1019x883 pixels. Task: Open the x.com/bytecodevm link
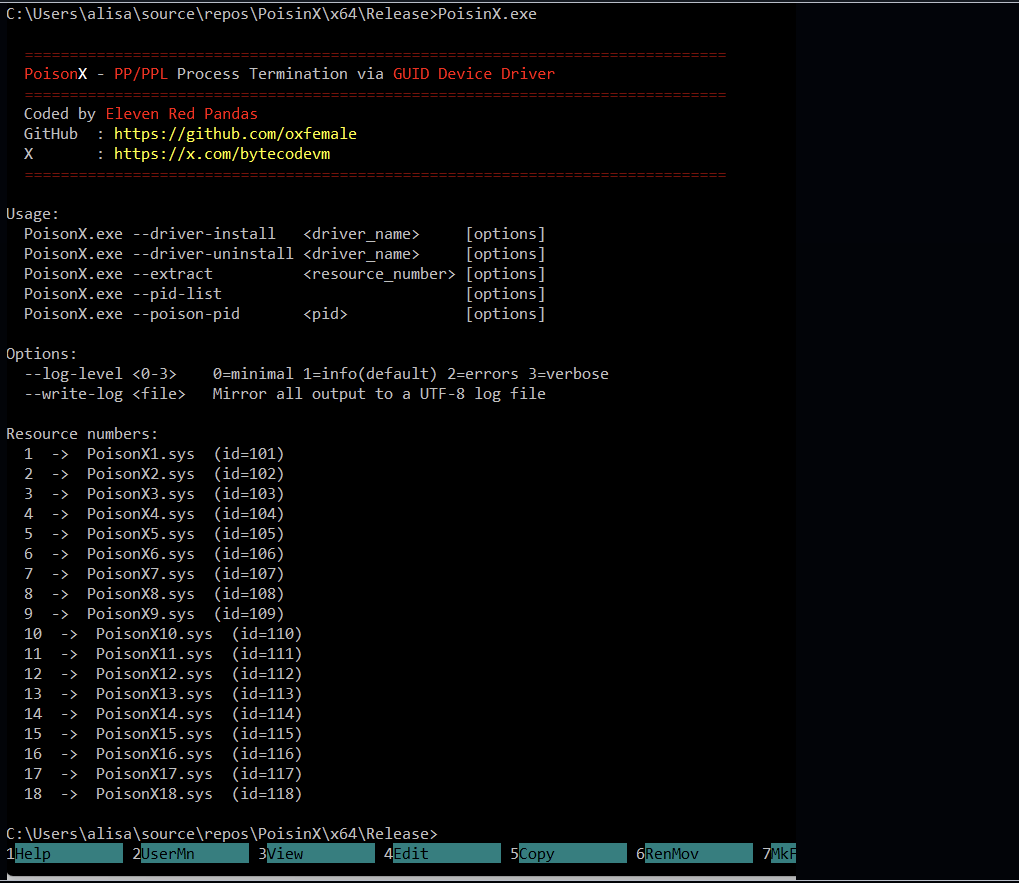[x=222, y=154]
